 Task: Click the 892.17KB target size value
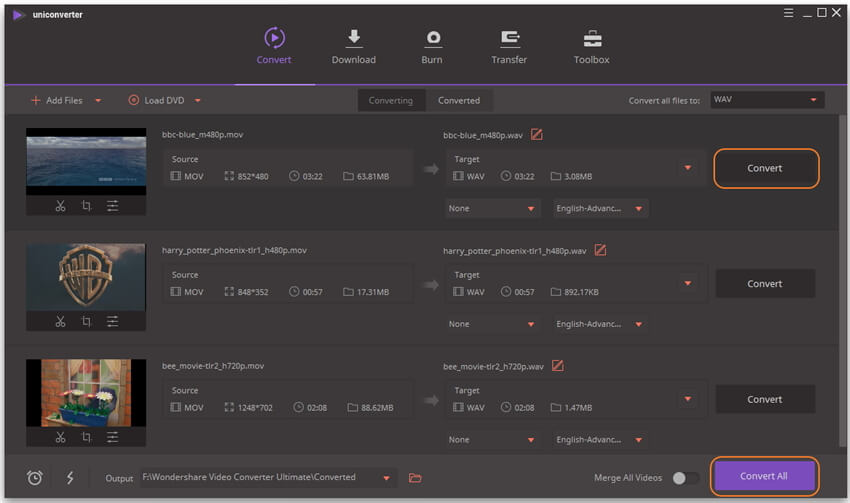point(581,292)
